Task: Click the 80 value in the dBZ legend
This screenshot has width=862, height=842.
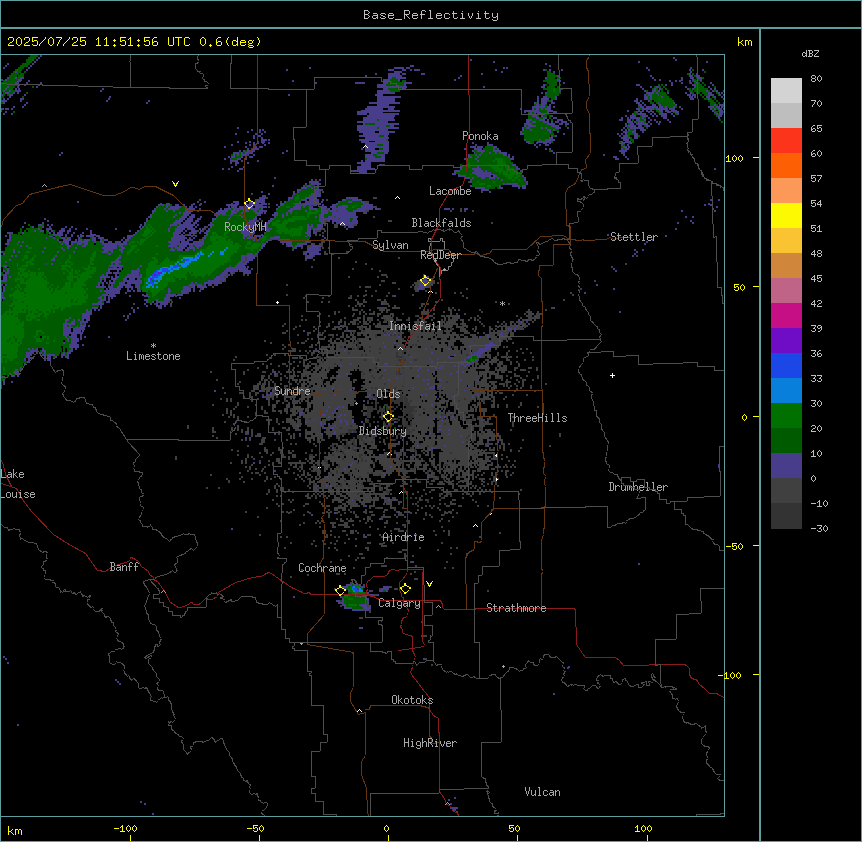Action: pyautogui.click(x=816, y=79)
